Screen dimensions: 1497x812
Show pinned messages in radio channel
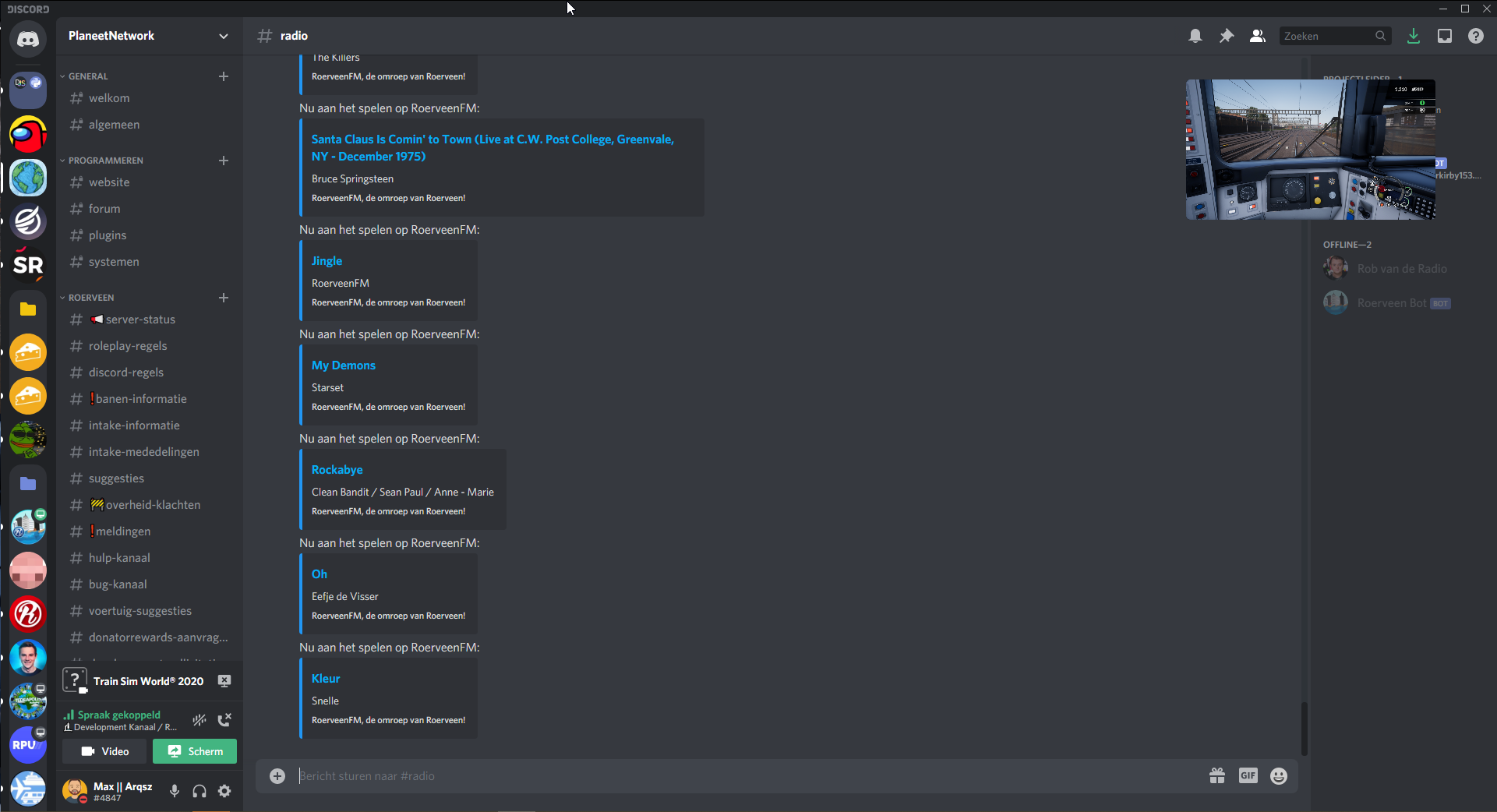[x=1226, y=36]
